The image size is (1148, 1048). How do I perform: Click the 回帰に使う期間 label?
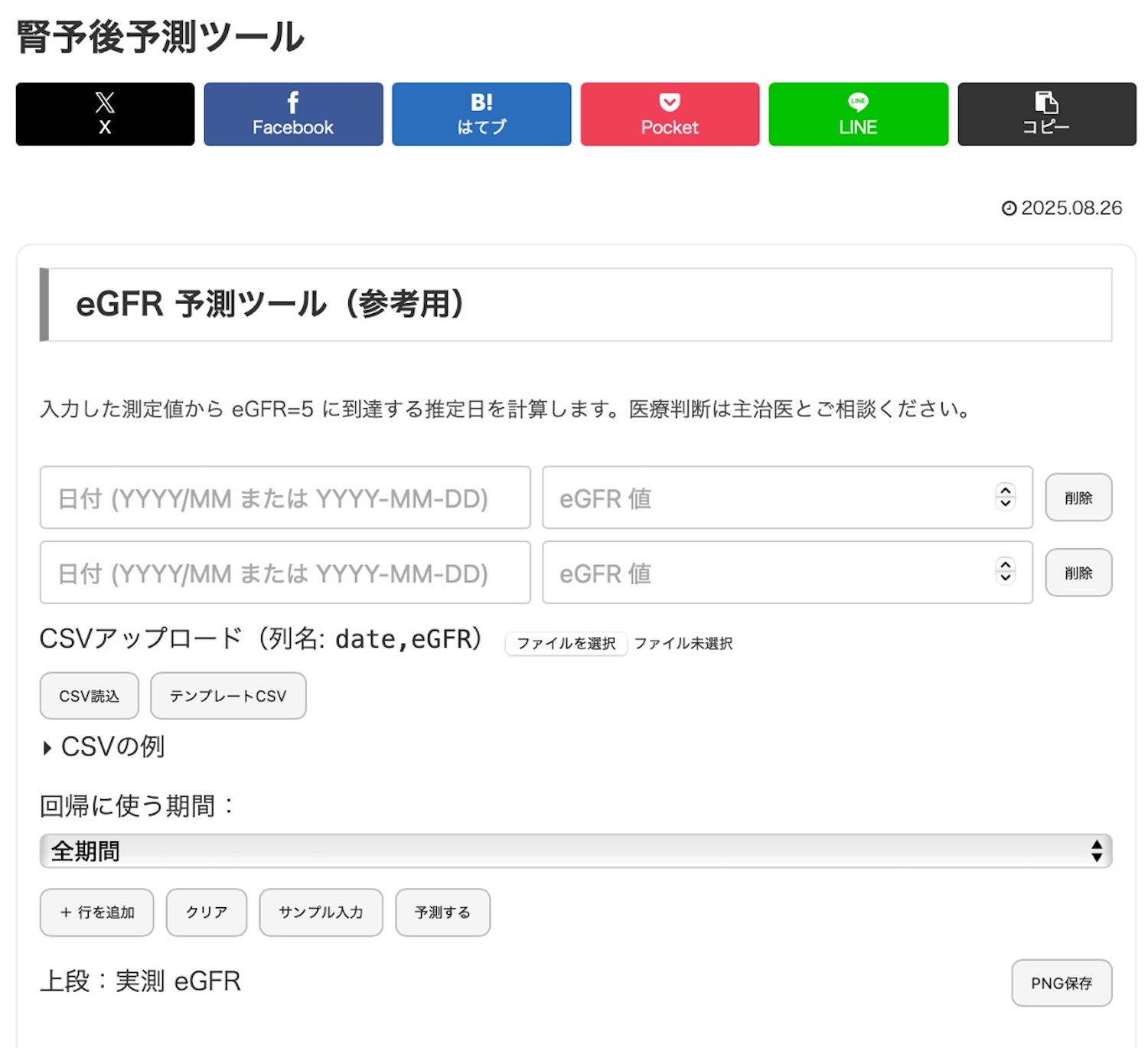[137, 806]
